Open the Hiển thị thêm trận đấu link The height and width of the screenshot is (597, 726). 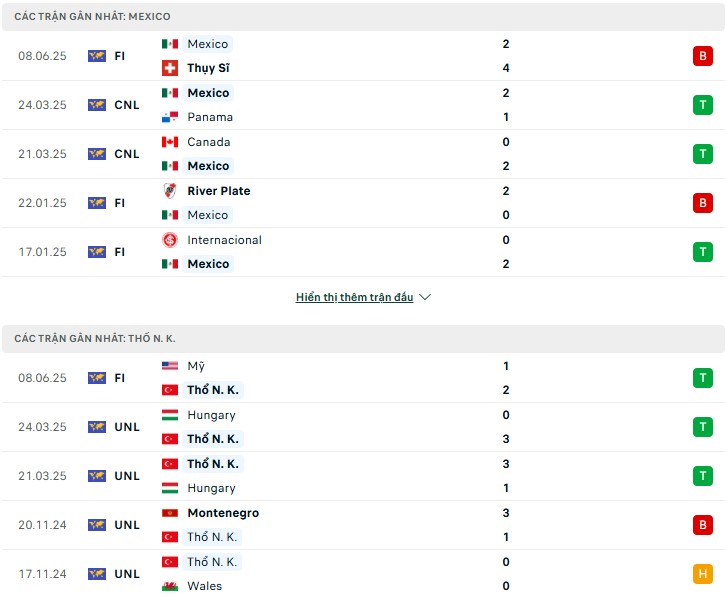pos(354,297)
